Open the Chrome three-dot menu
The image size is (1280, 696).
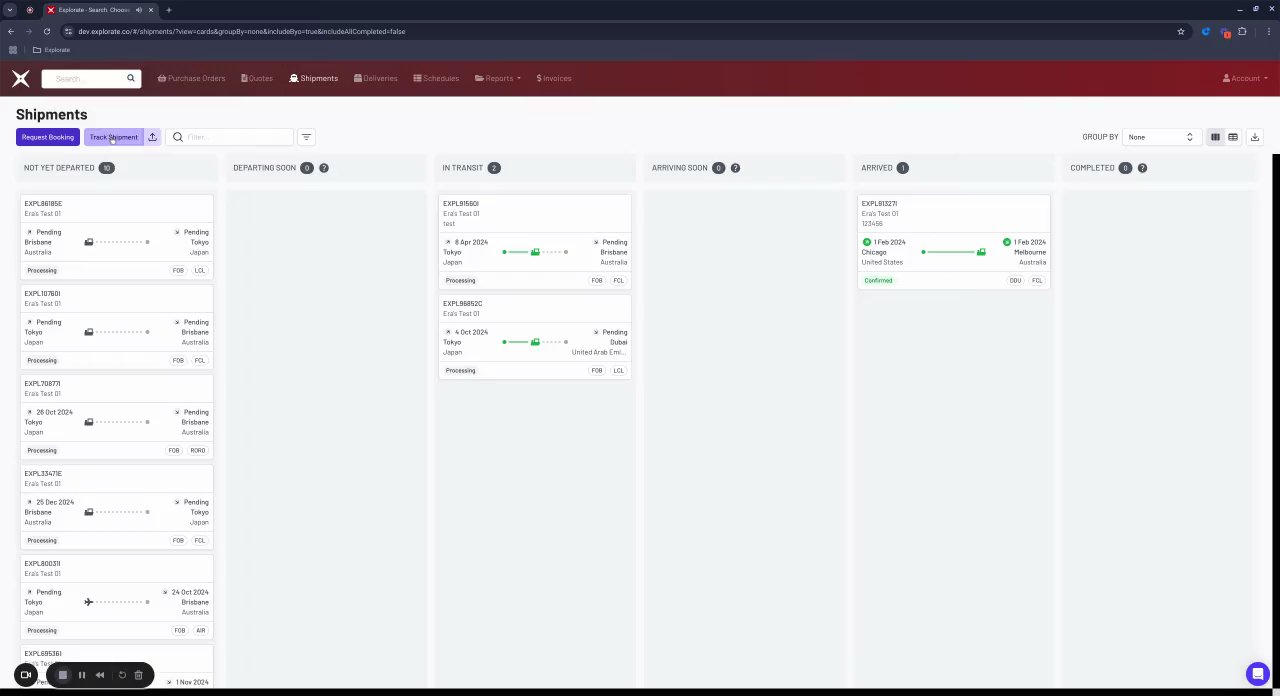pos(1268,31)
